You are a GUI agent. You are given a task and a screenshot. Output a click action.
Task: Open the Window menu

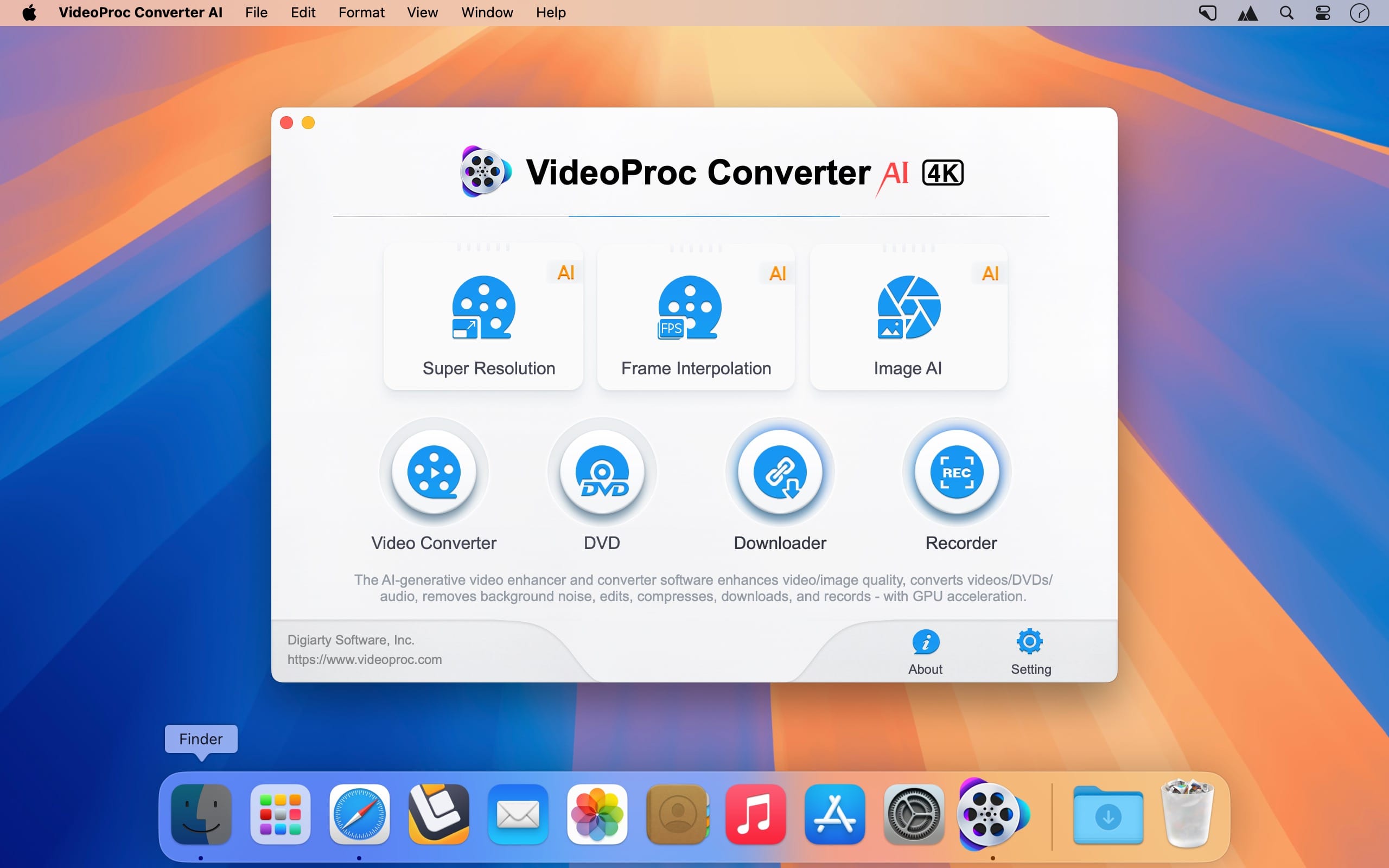486,12
